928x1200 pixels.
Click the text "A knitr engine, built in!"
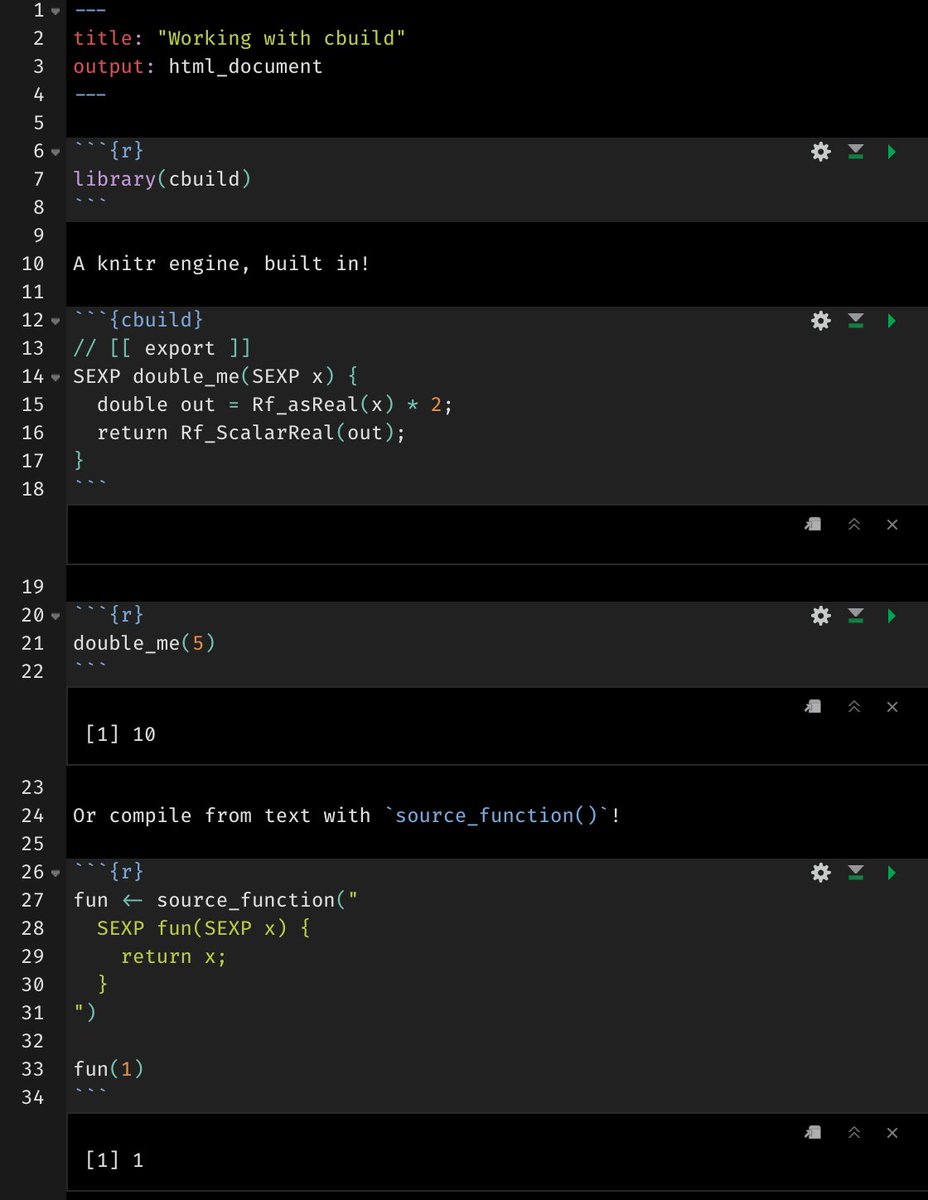tap(221, 264)
